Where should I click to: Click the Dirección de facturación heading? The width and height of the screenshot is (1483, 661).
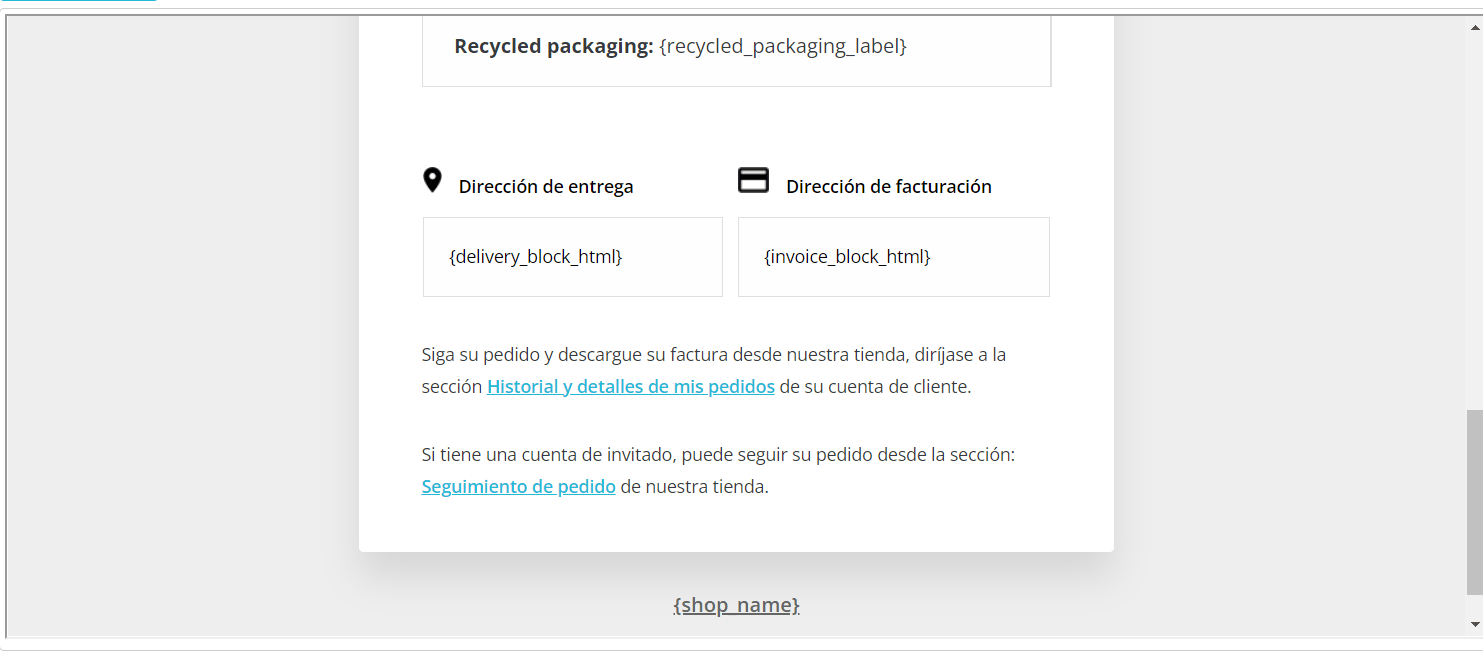pos(889,187)
